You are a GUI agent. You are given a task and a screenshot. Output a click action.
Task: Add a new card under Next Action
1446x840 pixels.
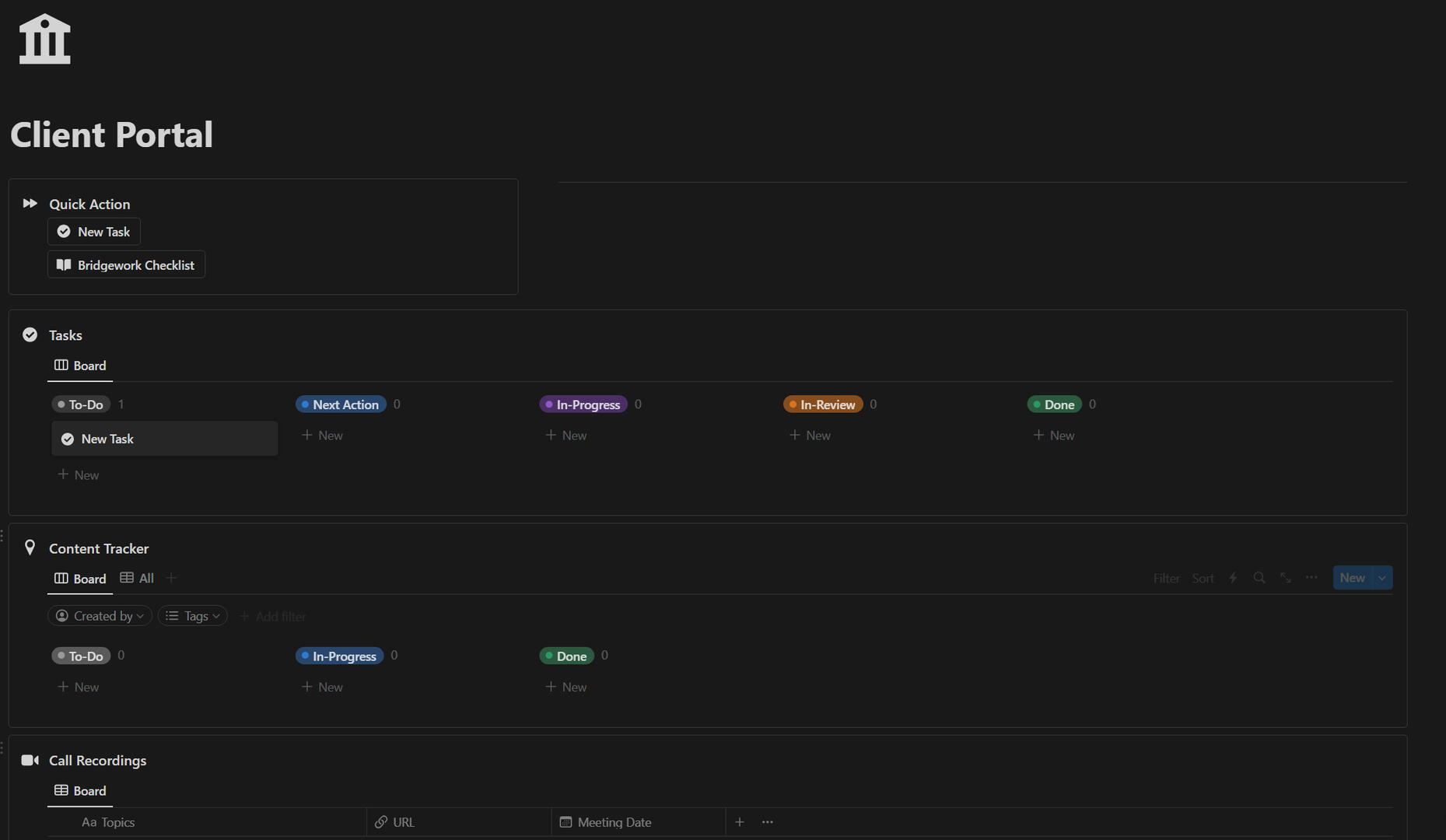click(x=322, y=436)
